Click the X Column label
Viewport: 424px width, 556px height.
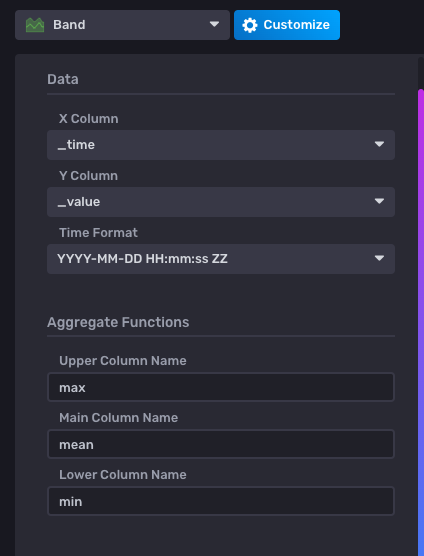89,118
